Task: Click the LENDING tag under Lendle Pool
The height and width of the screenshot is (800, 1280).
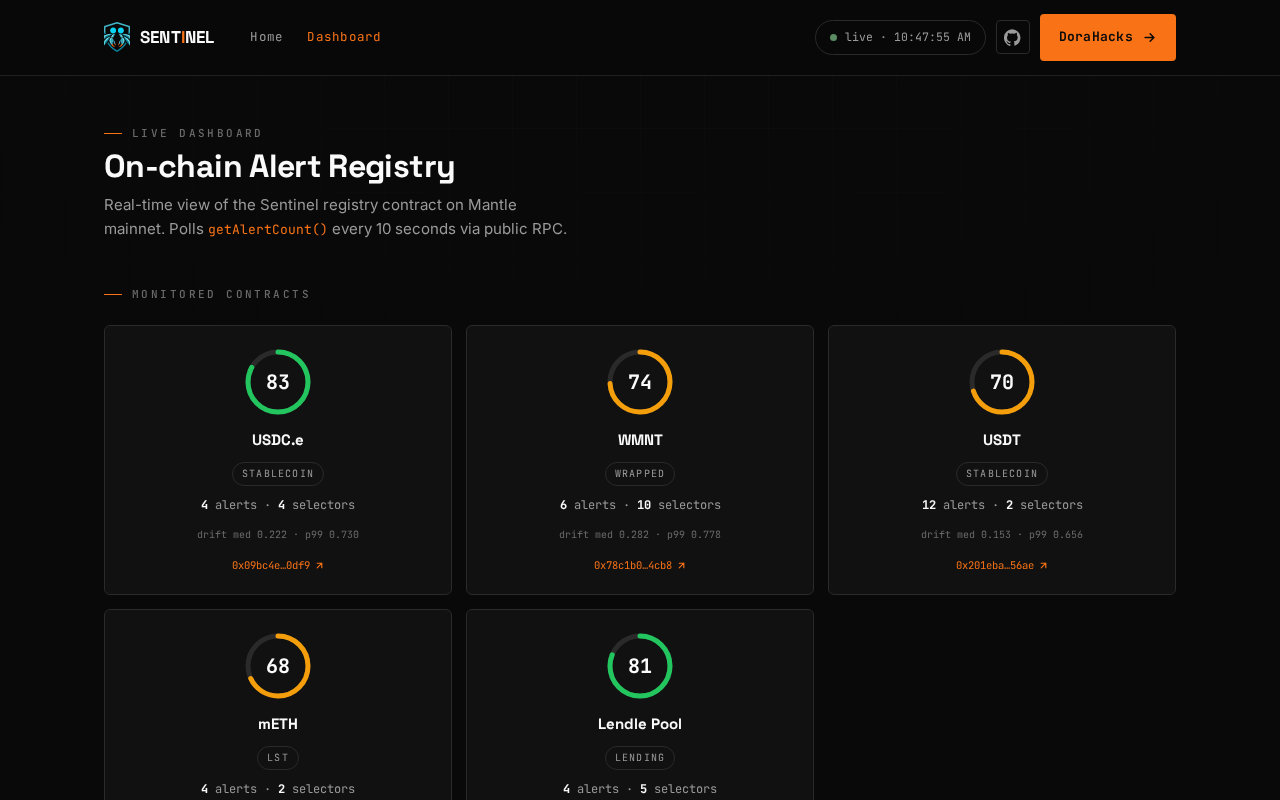Action: 640,758
